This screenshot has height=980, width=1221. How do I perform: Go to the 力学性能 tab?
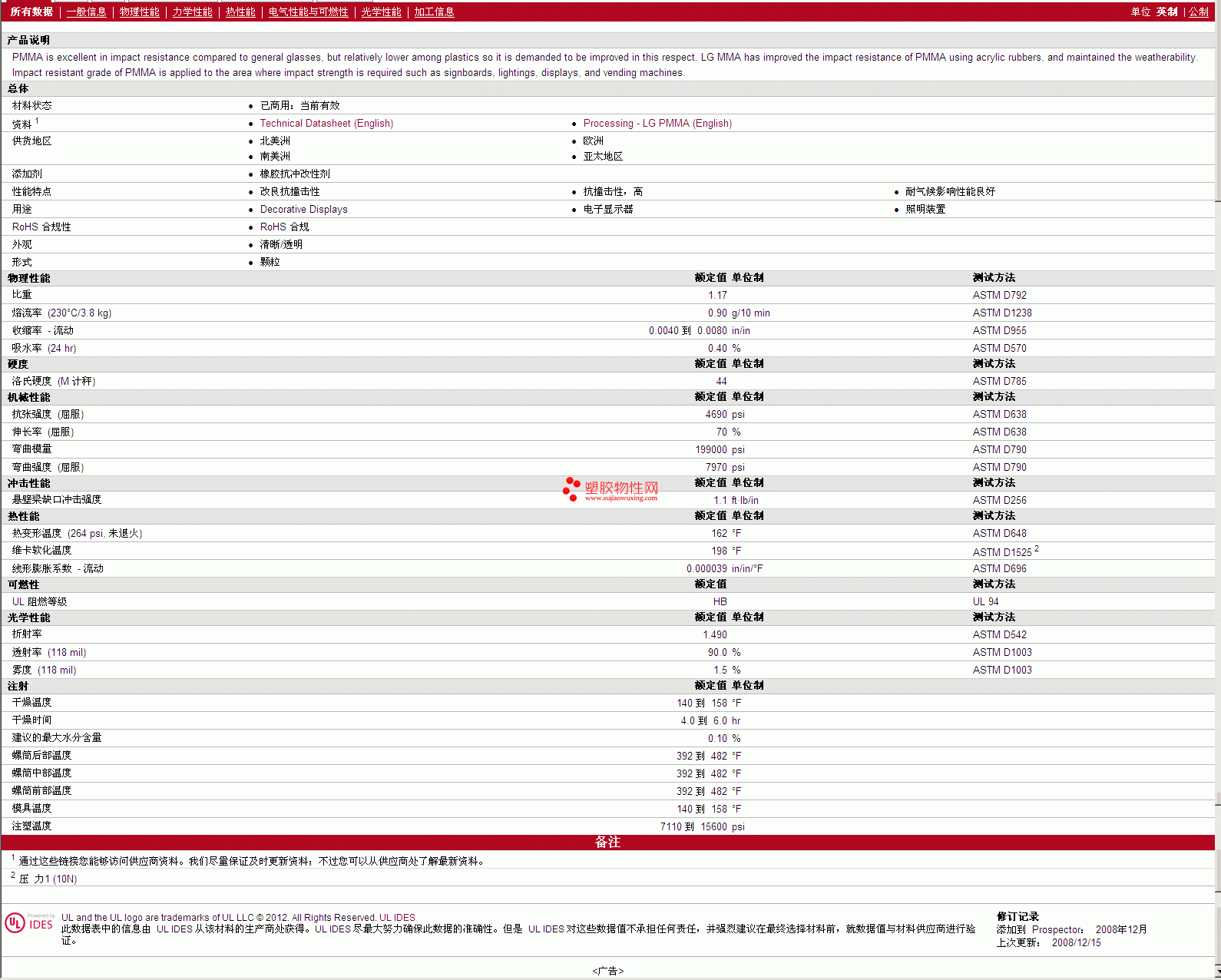pos(192,12)
